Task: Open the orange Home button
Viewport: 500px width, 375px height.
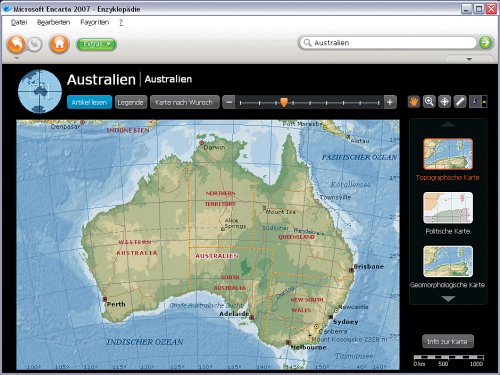Action: [x=59, y=44]
